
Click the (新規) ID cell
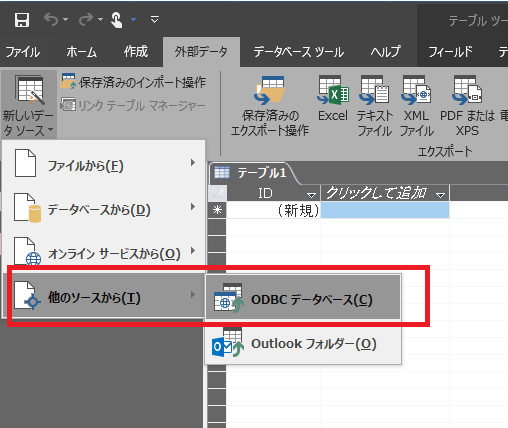(273, 210)
